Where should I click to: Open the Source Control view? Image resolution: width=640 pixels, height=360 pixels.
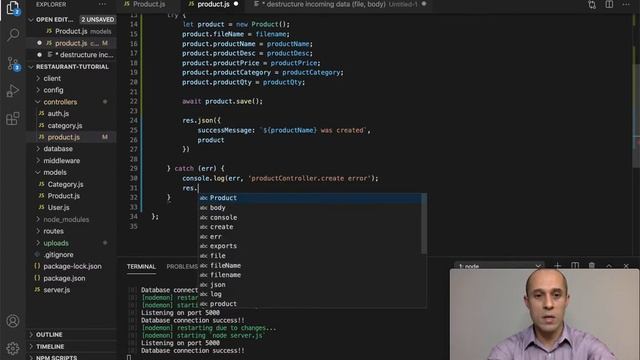pyautogui.click(x=13, y=64)
